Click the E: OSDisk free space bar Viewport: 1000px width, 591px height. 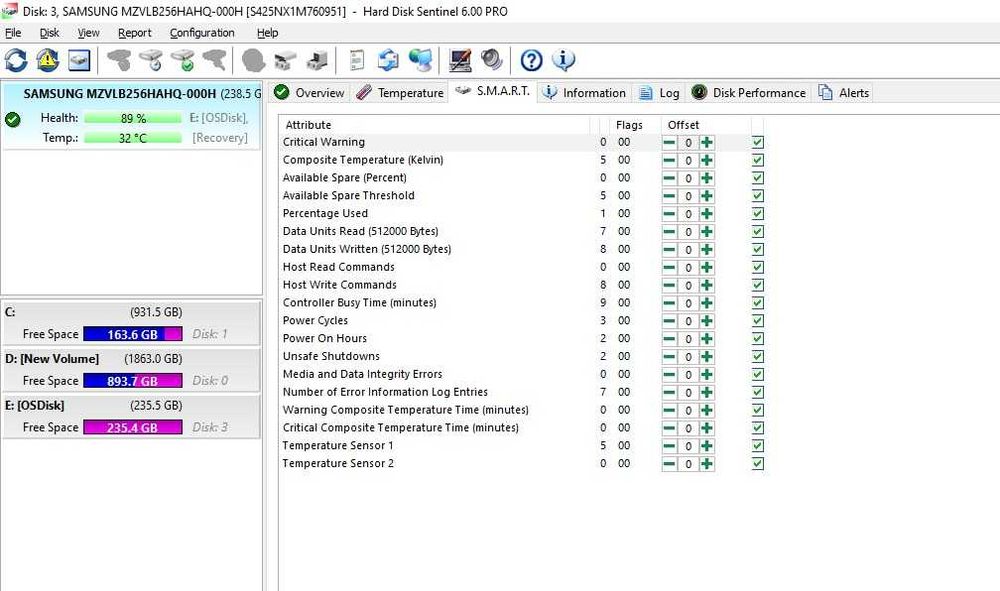tap(133, 427)
